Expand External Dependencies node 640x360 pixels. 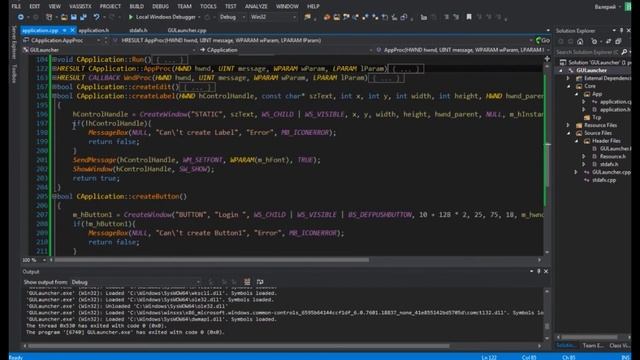[x=569, y=78]
